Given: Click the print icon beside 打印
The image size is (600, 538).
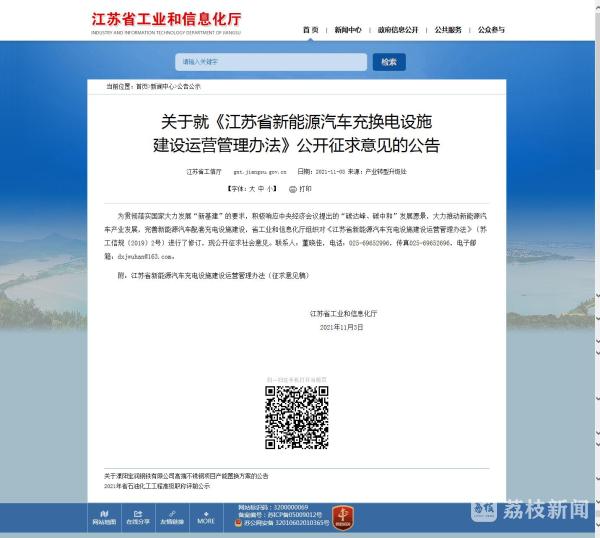Looking at the screenshot, I should (x=293, y=188).
